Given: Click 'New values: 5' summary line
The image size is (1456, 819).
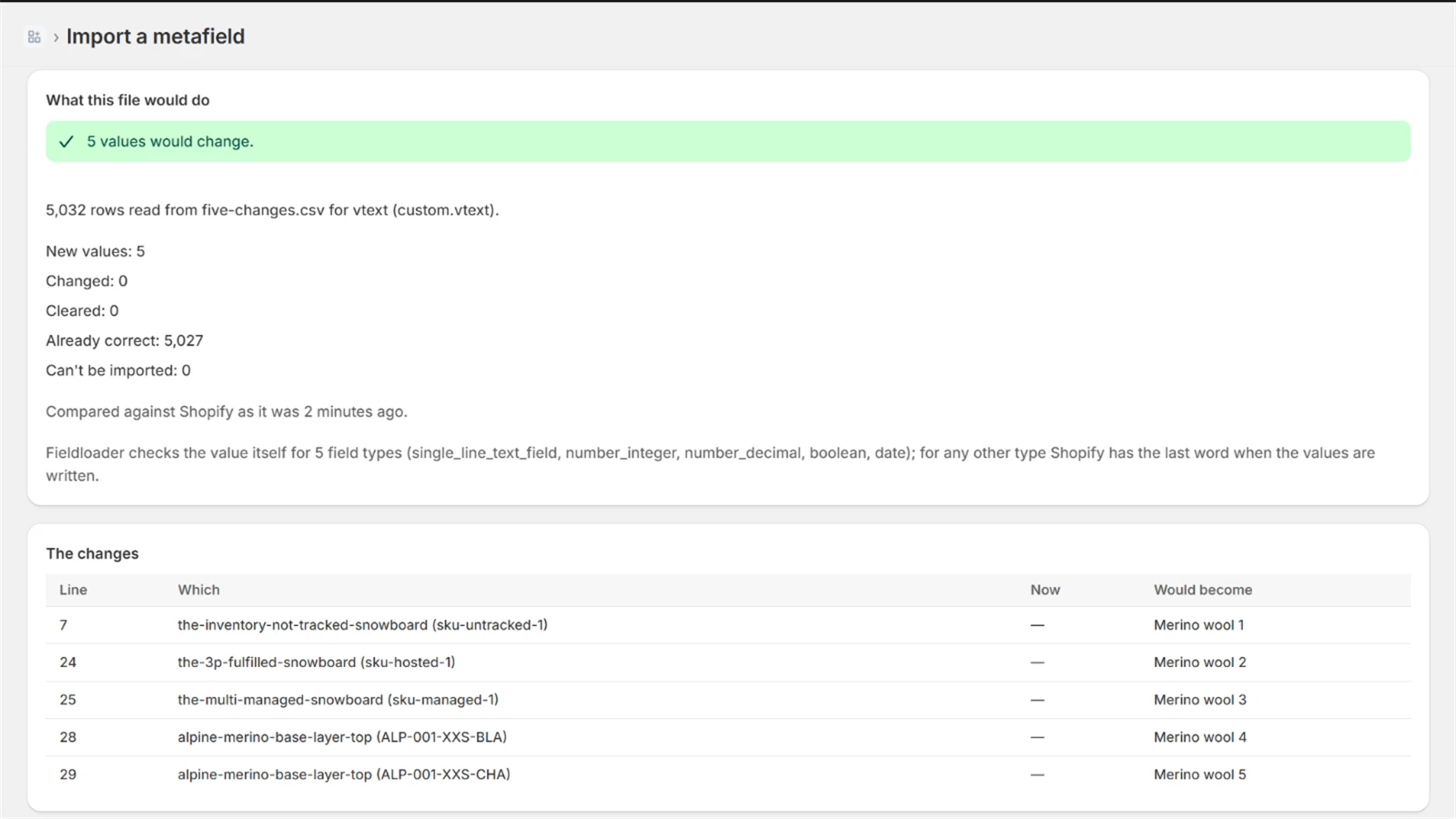Looking at the screenshot, I should pyautogui.click(x=96, y=251).
